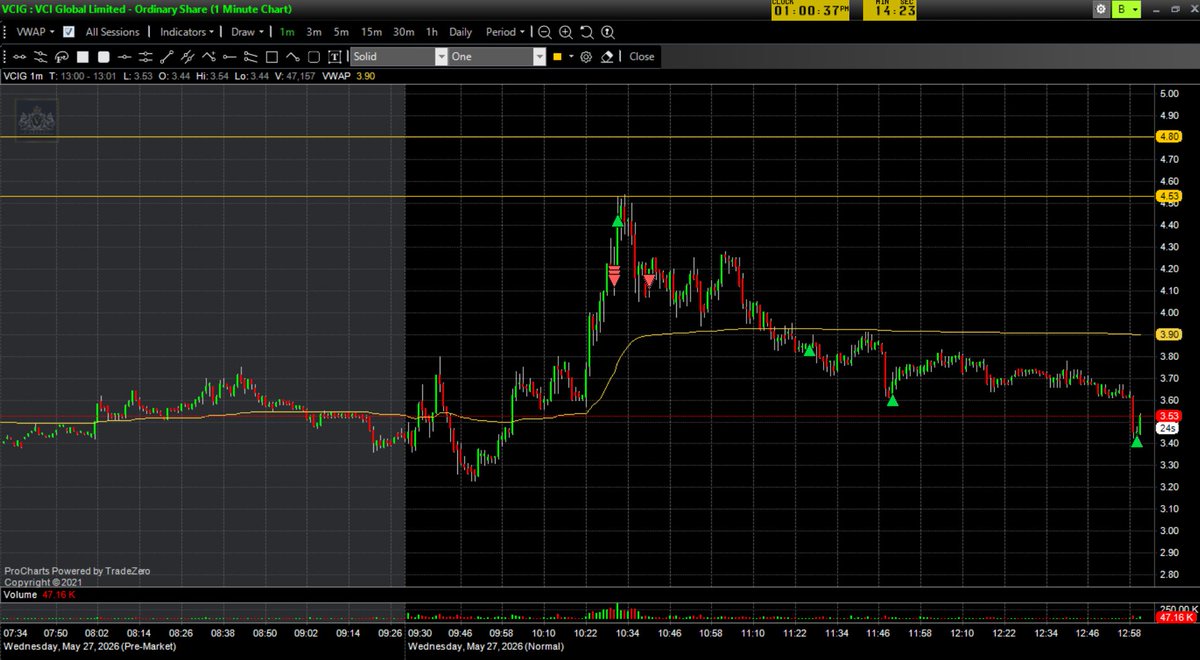Open the Period dropdown menu
The width and height of the screenshot is (1200, 660).
coord(506,31)
